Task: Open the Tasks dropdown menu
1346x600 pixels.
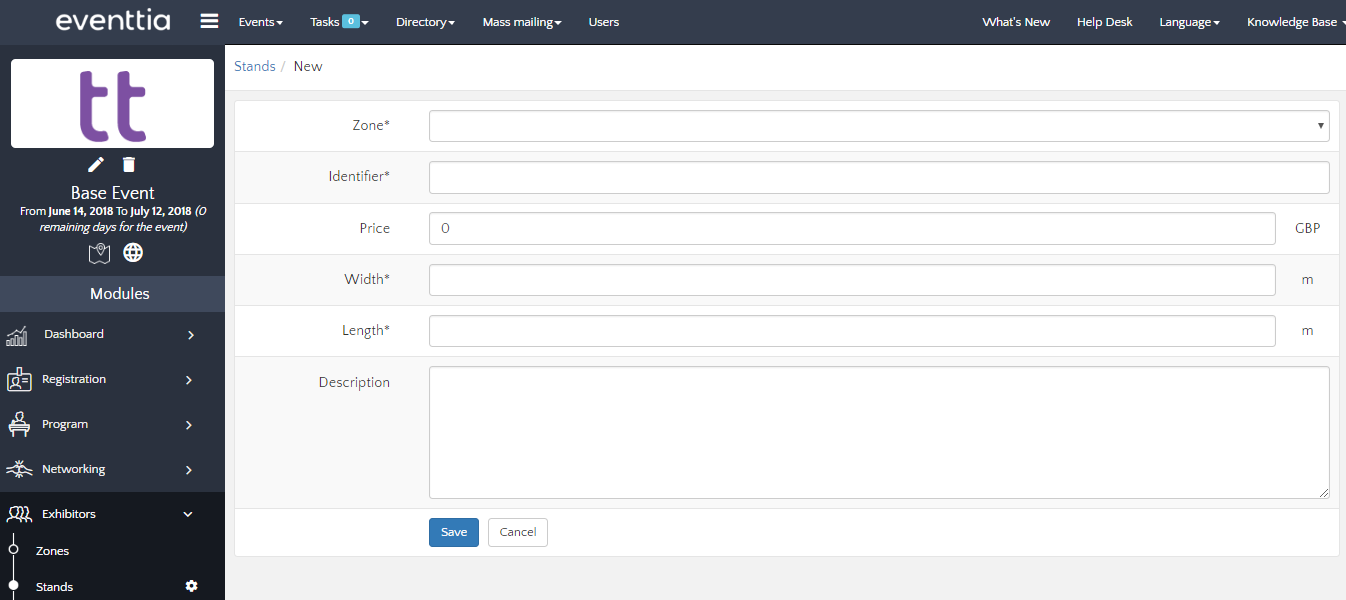Action: 339,22
